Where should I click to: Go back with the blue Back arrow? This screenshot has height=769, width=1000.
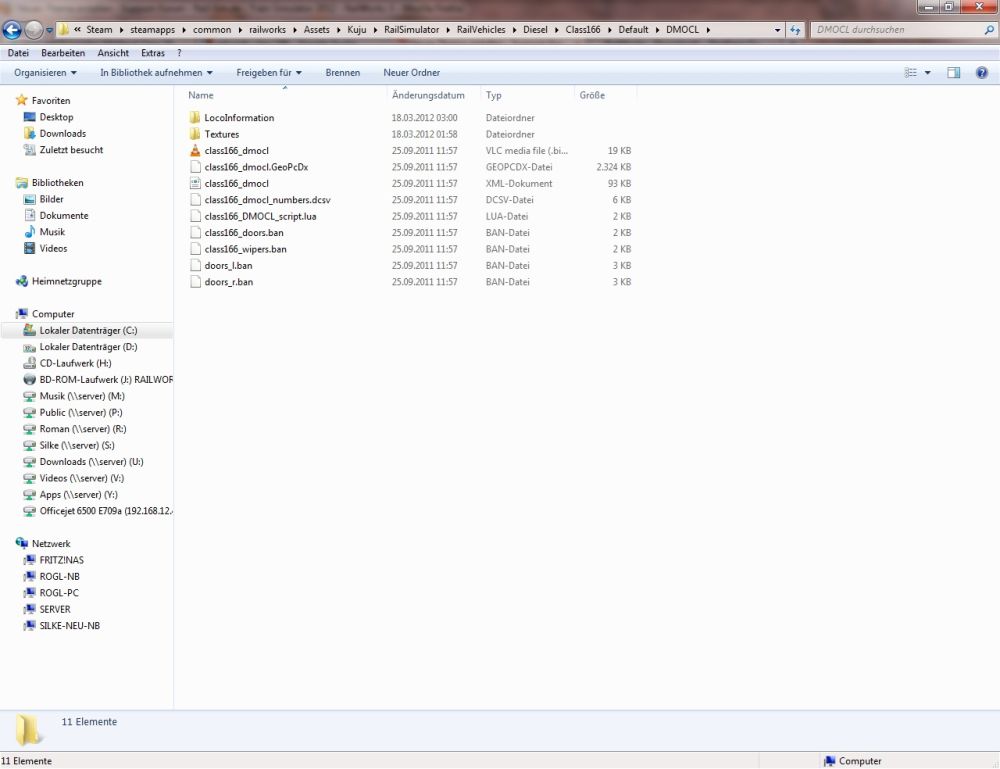[12, 29]
